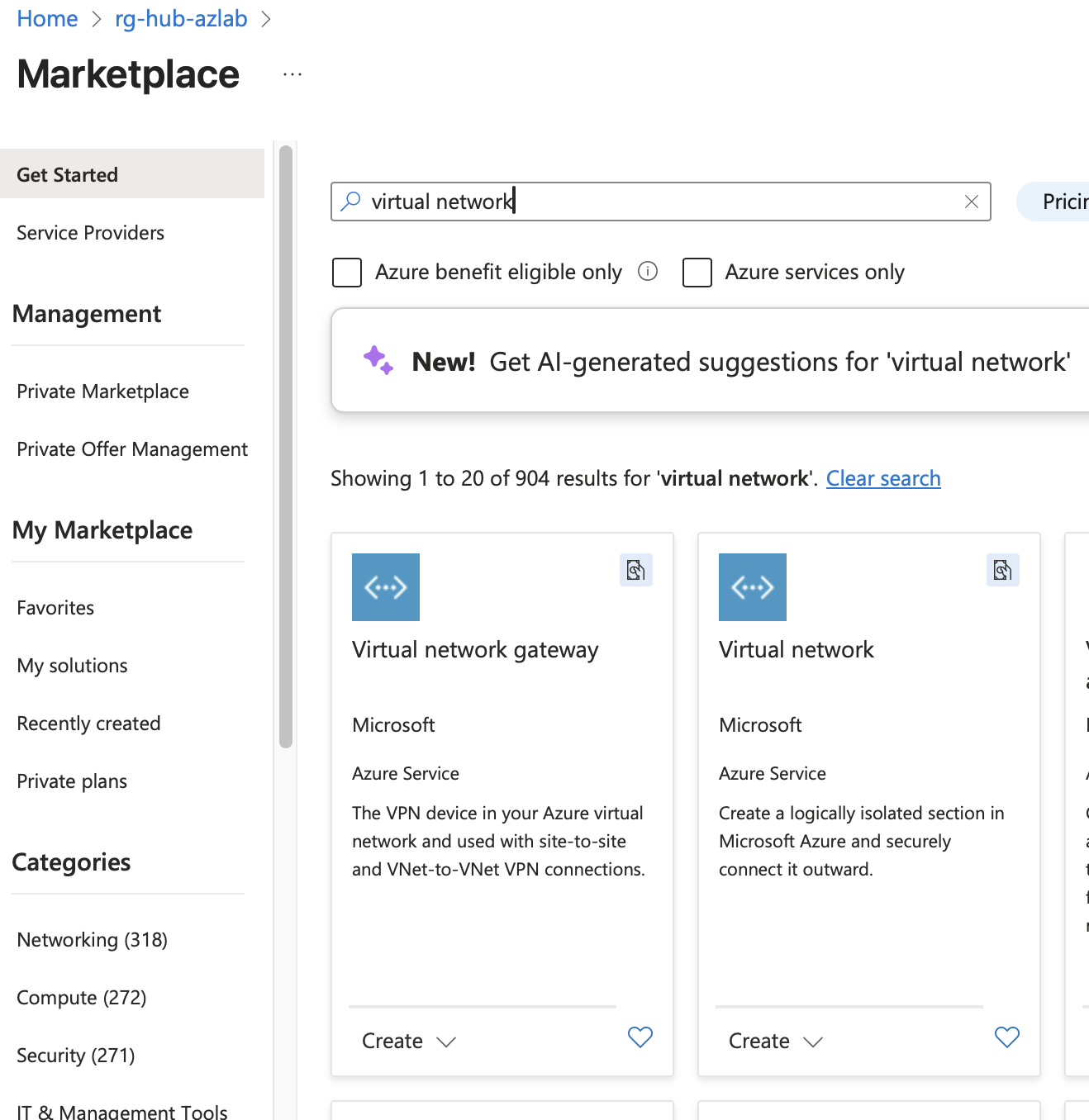Click the 'Showing 1 to 20 of 904 results' text

pos(574,478)
